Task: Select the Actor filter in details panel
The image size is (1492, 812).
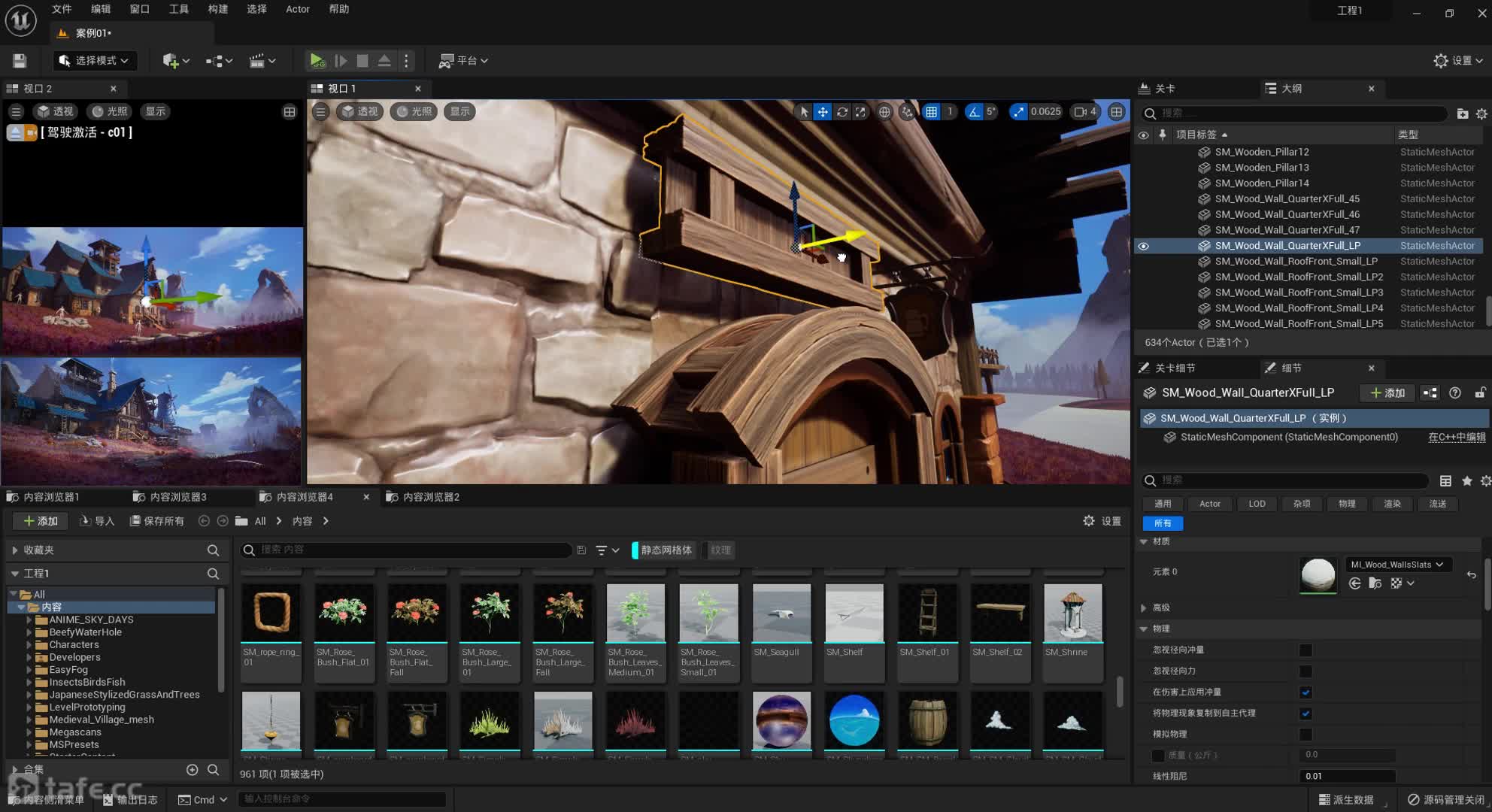Action: pos(1209,504)
